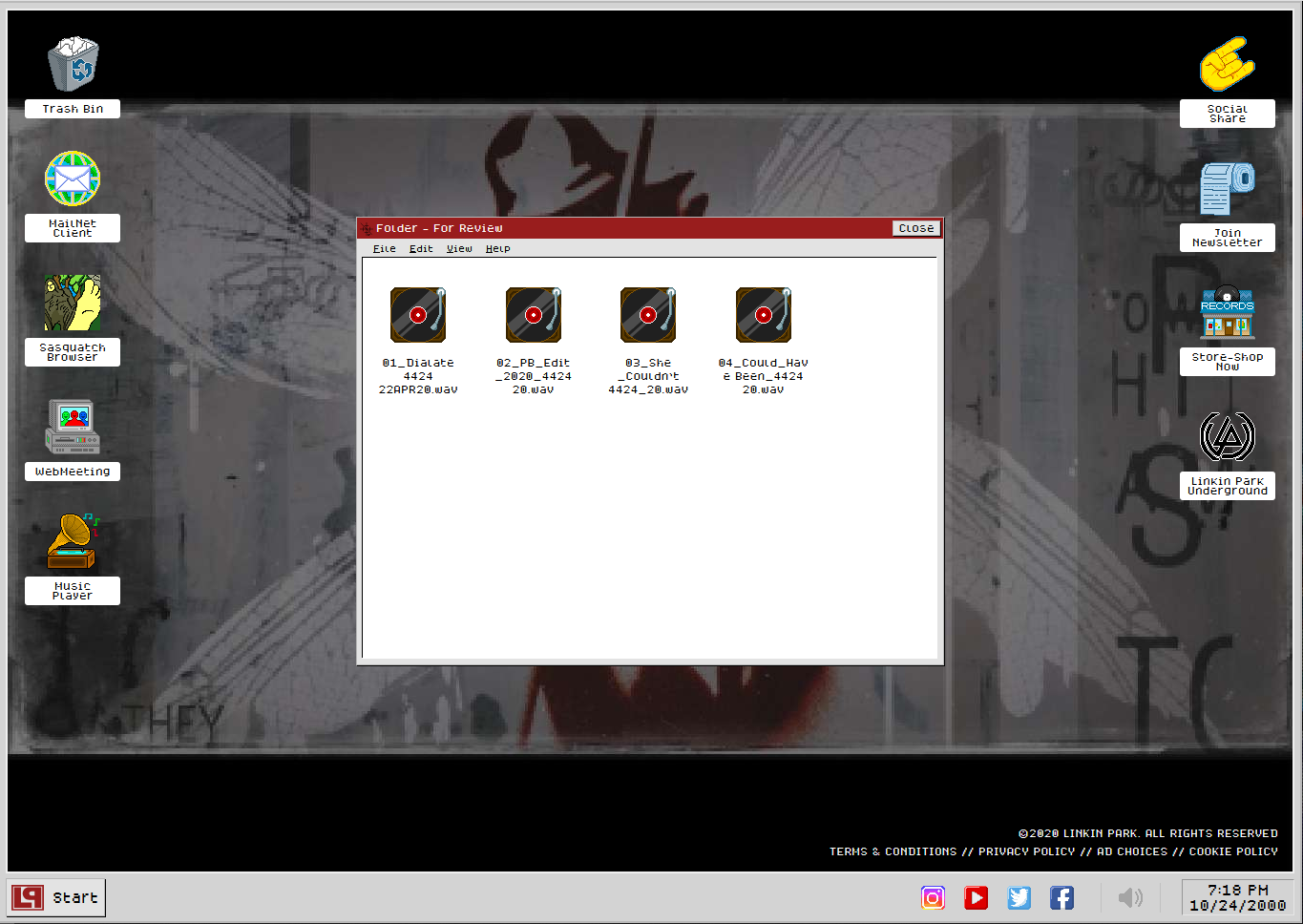Click the 04_Could_Have Been_4424 20.wav file name
Viewport: 1303px width, 924px height.
point(764,376)
